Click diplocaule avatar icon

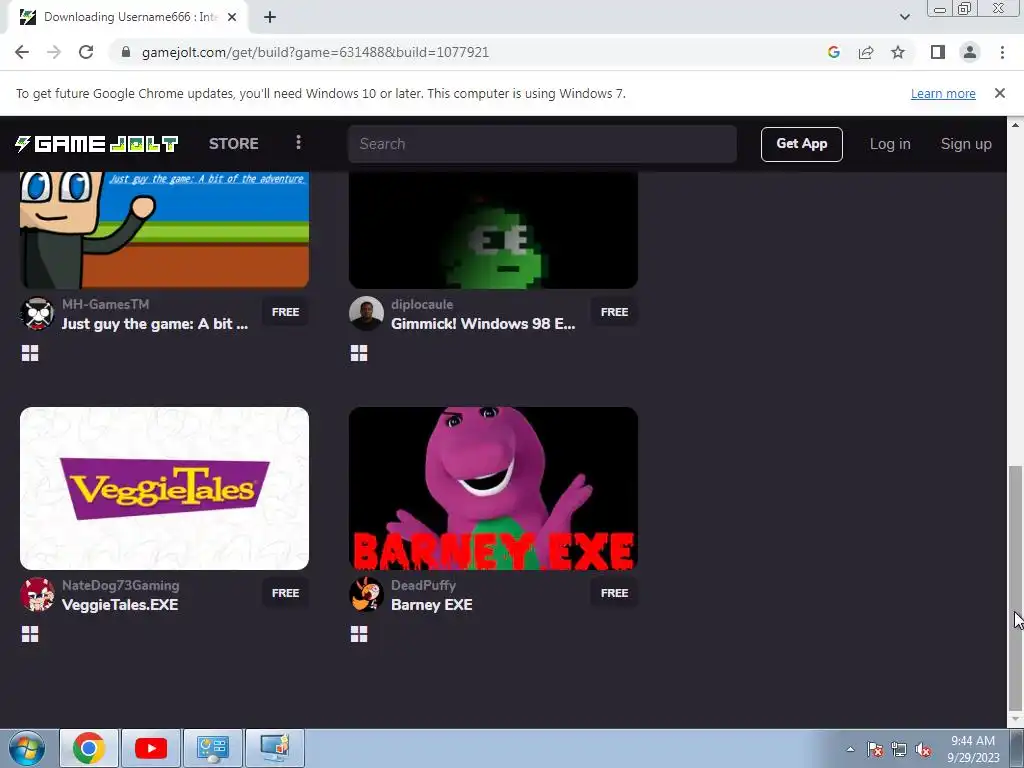pyautogui.click(x=366, y=313)
